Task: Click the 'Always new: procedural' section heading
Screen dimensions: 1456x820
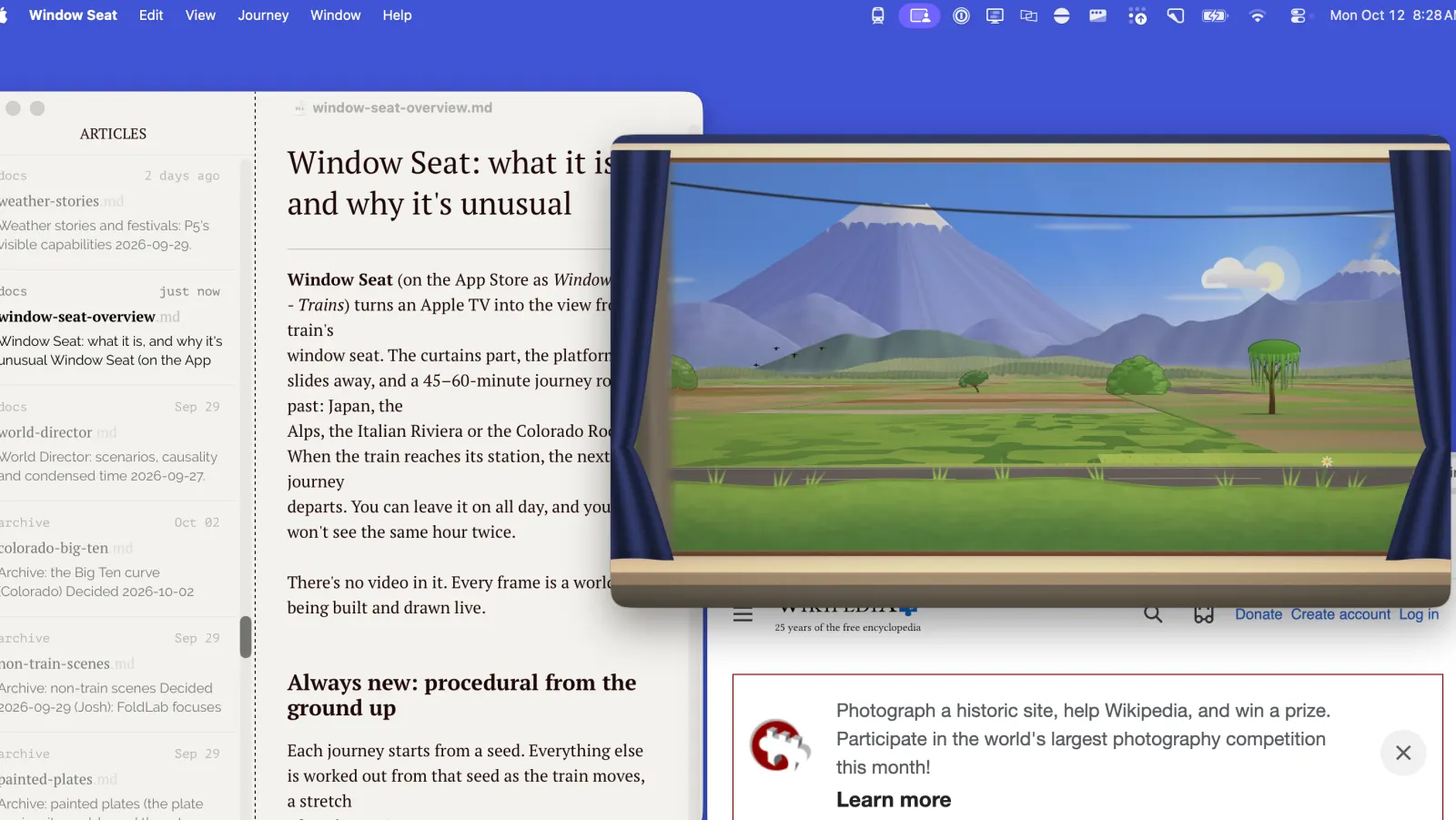Action: coord(461,695)
